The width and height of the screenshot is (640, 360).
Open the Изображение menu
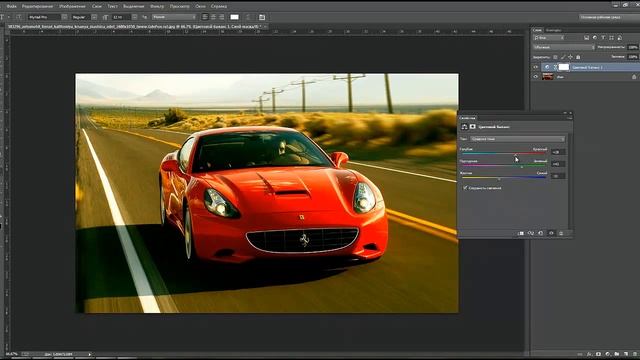72,6
